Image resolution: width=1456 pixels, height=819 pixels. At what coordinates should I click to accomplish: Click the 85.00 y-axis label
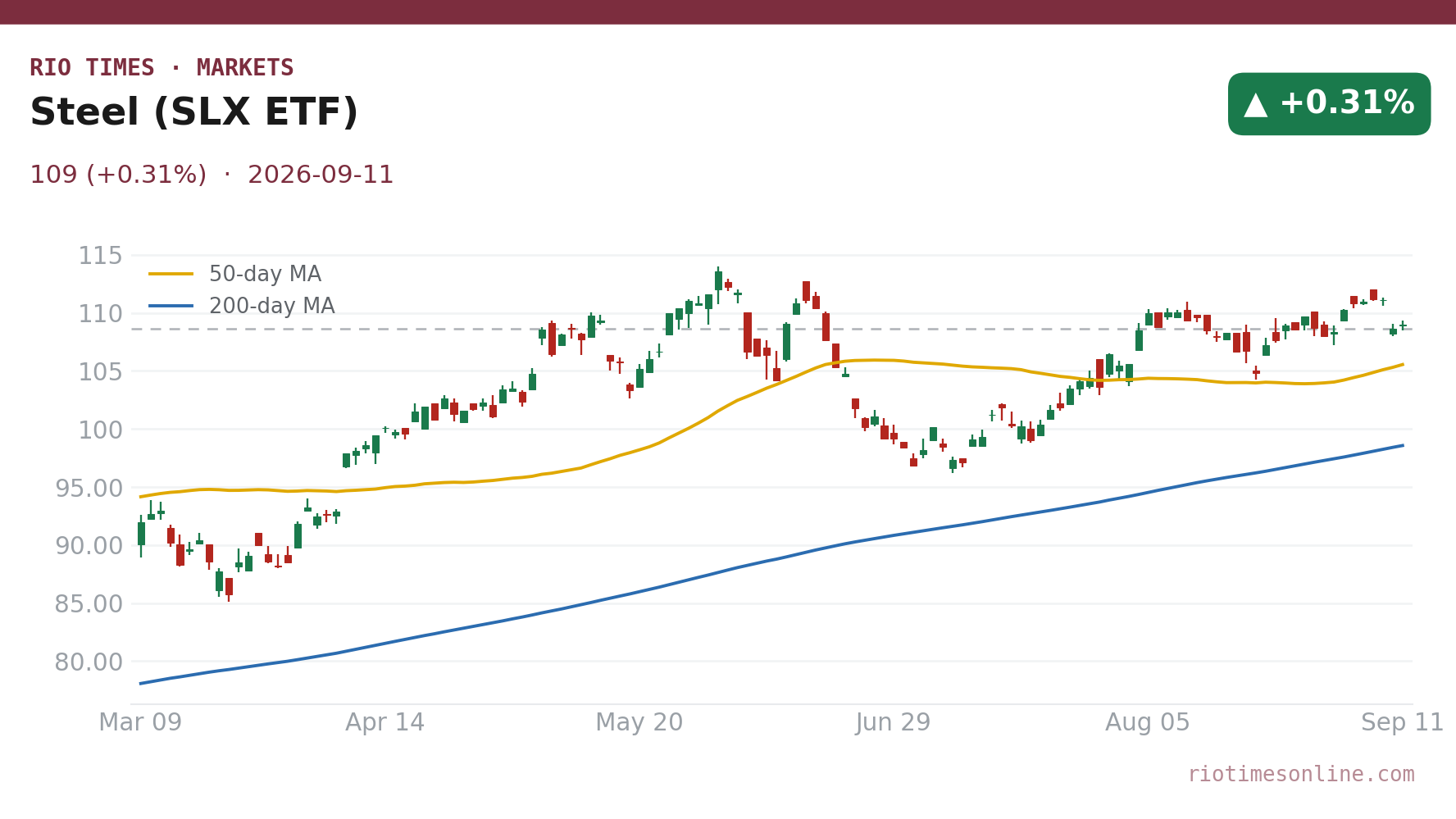point(89,604)
